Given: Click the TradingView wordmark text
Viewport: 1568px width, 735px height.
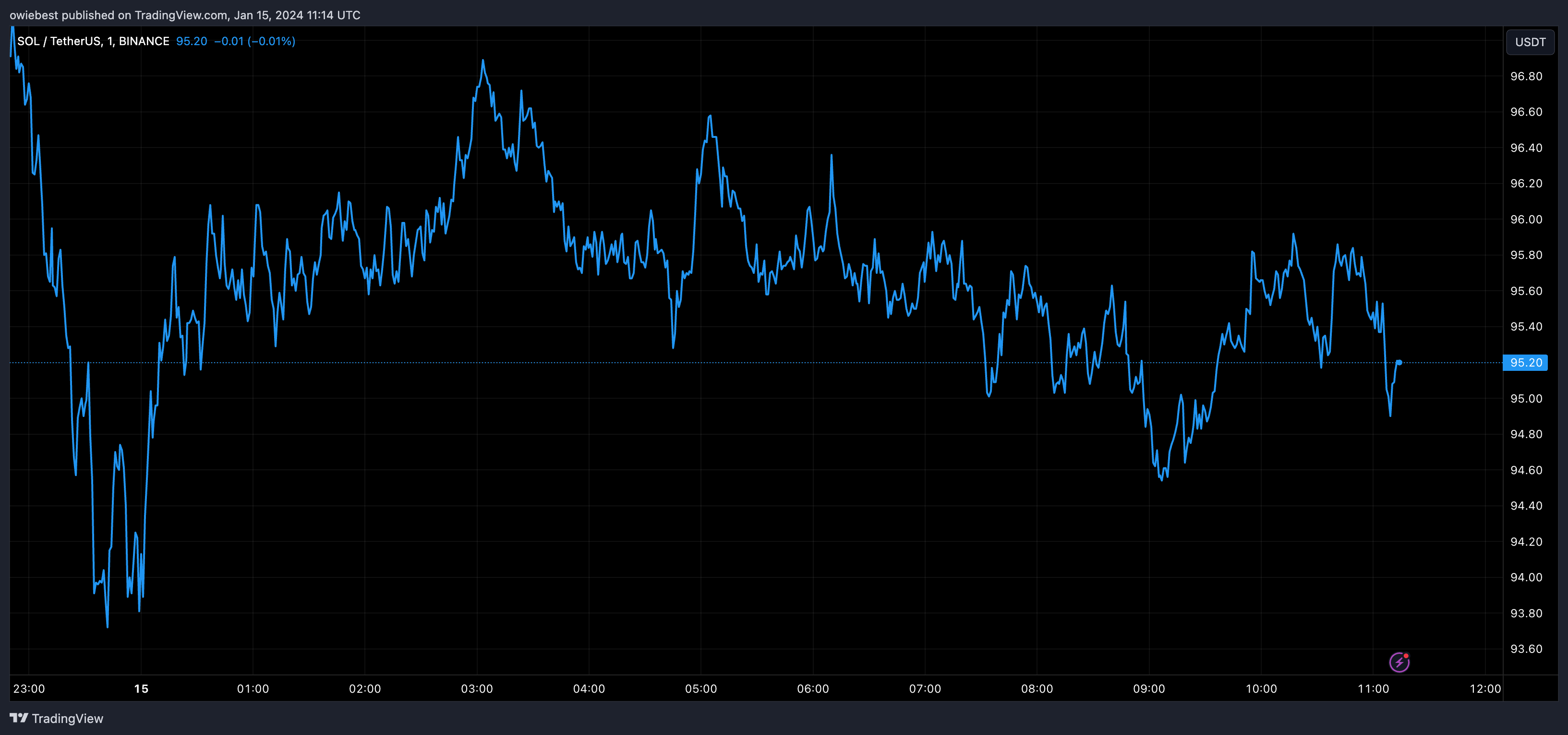Looking at the screenshot, I should (68, 719).
